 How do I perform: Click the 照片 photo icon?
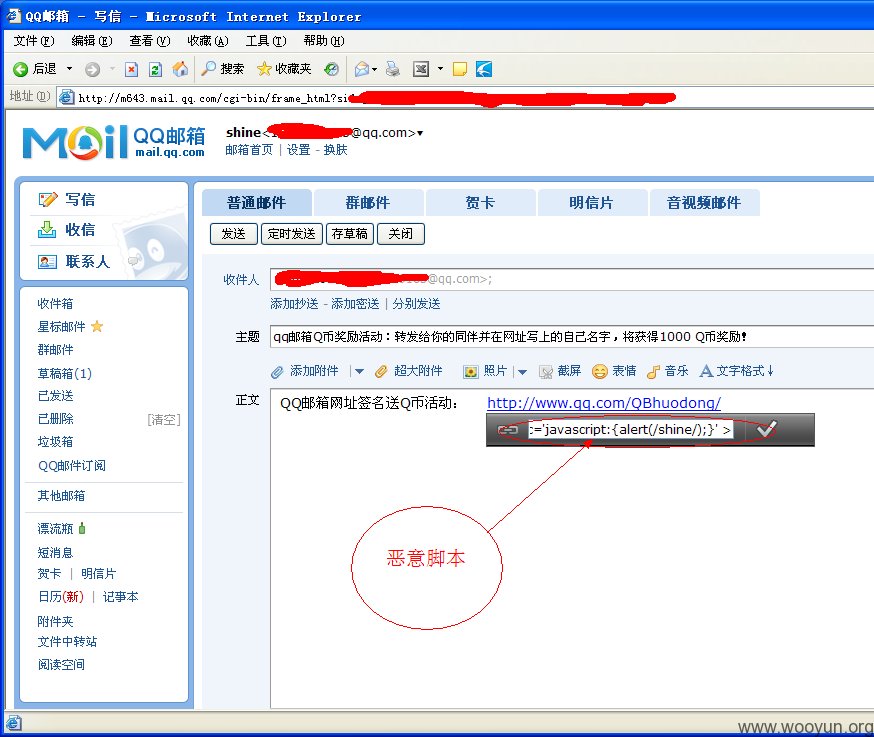coord(471,371)
